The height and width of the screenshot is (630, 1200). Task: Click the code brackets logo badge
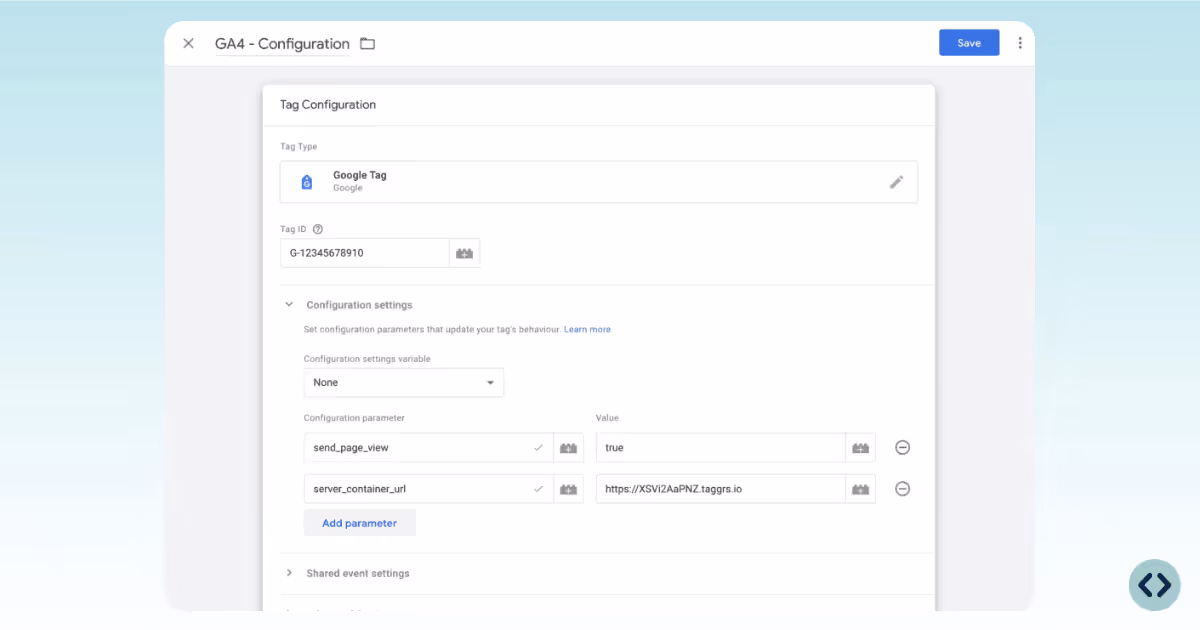point(1154,585)
